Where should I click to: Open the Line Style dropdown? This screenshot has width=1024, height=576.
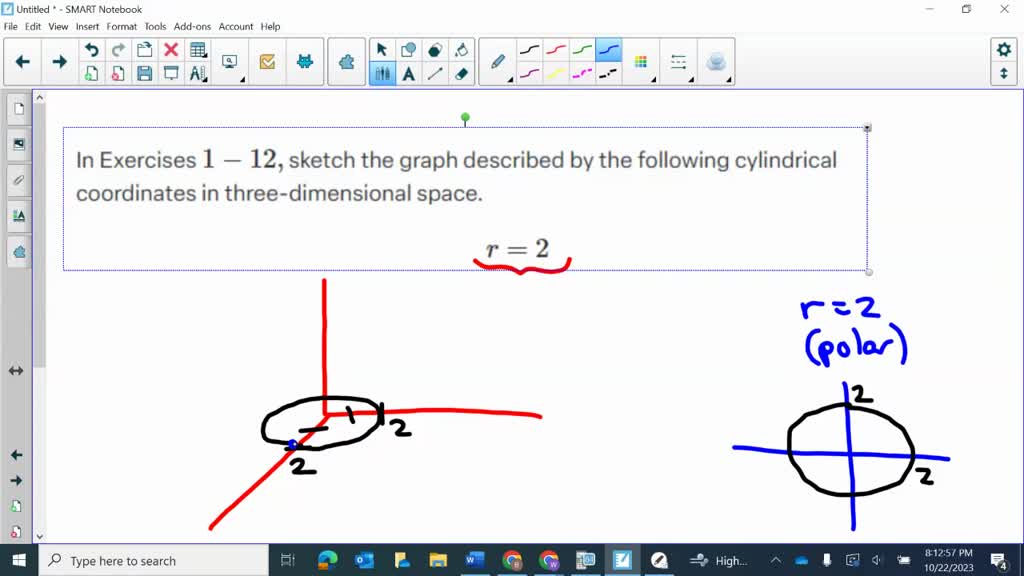pos(679,62)
